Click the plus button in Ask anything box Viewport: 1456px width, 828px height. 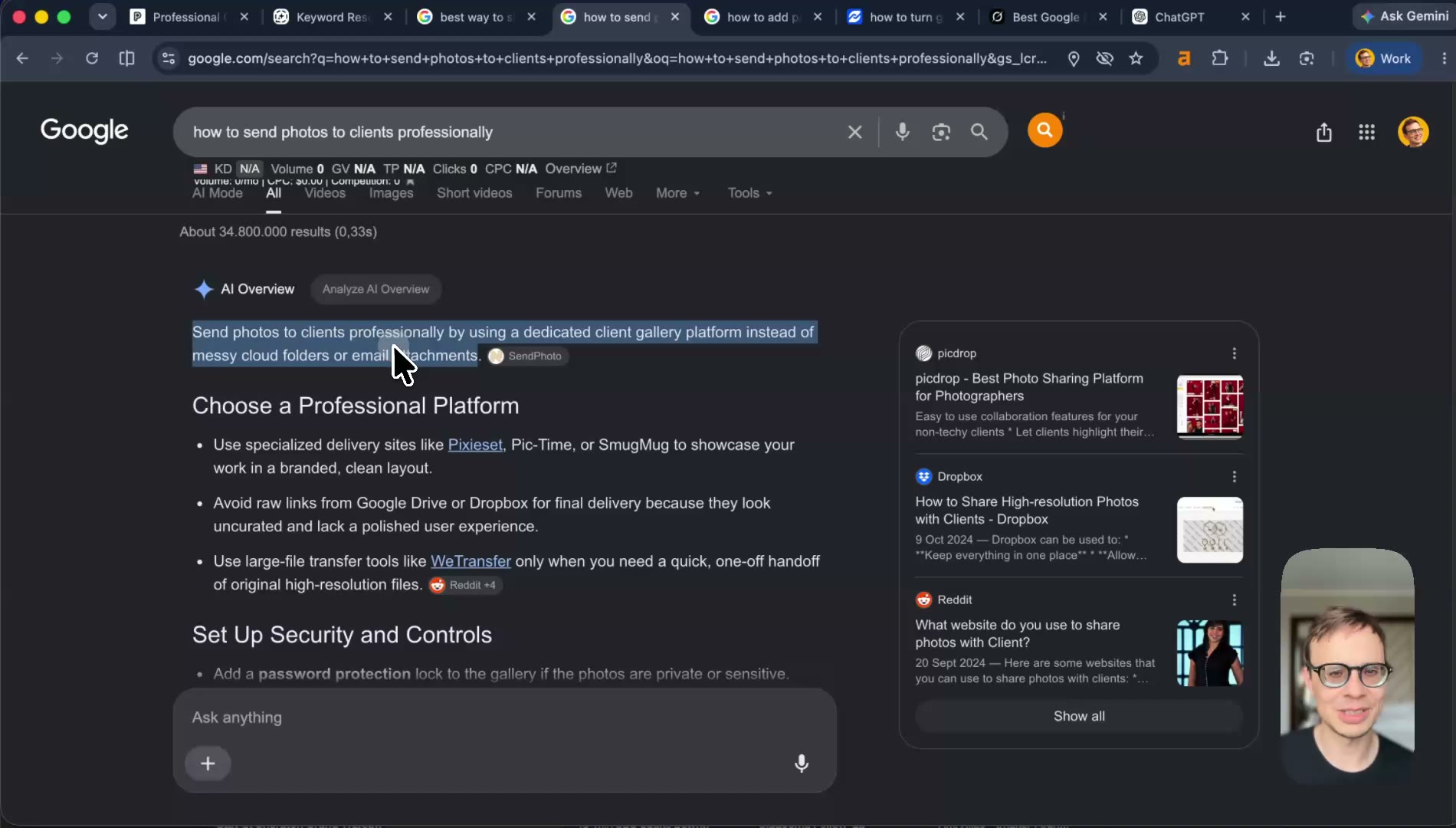point(208,764)
